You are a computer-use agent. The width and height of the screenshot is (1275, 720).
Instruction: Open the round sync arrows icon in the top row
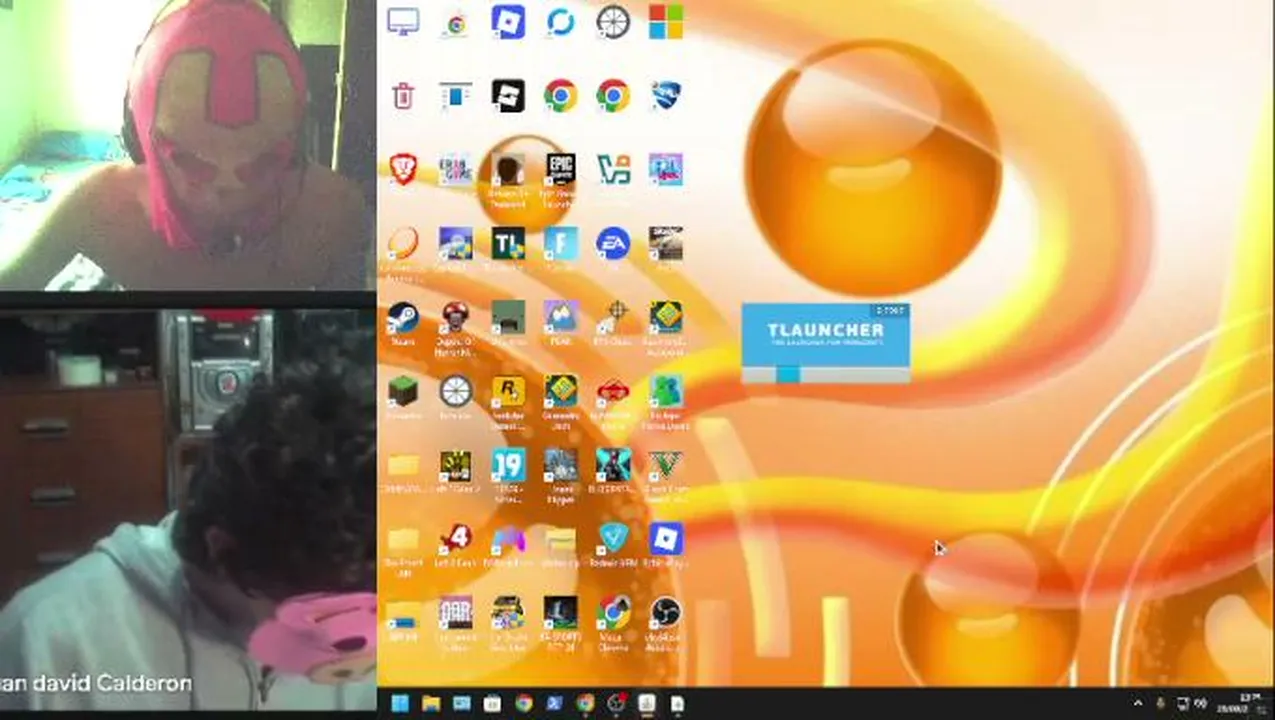pos(560,22)
